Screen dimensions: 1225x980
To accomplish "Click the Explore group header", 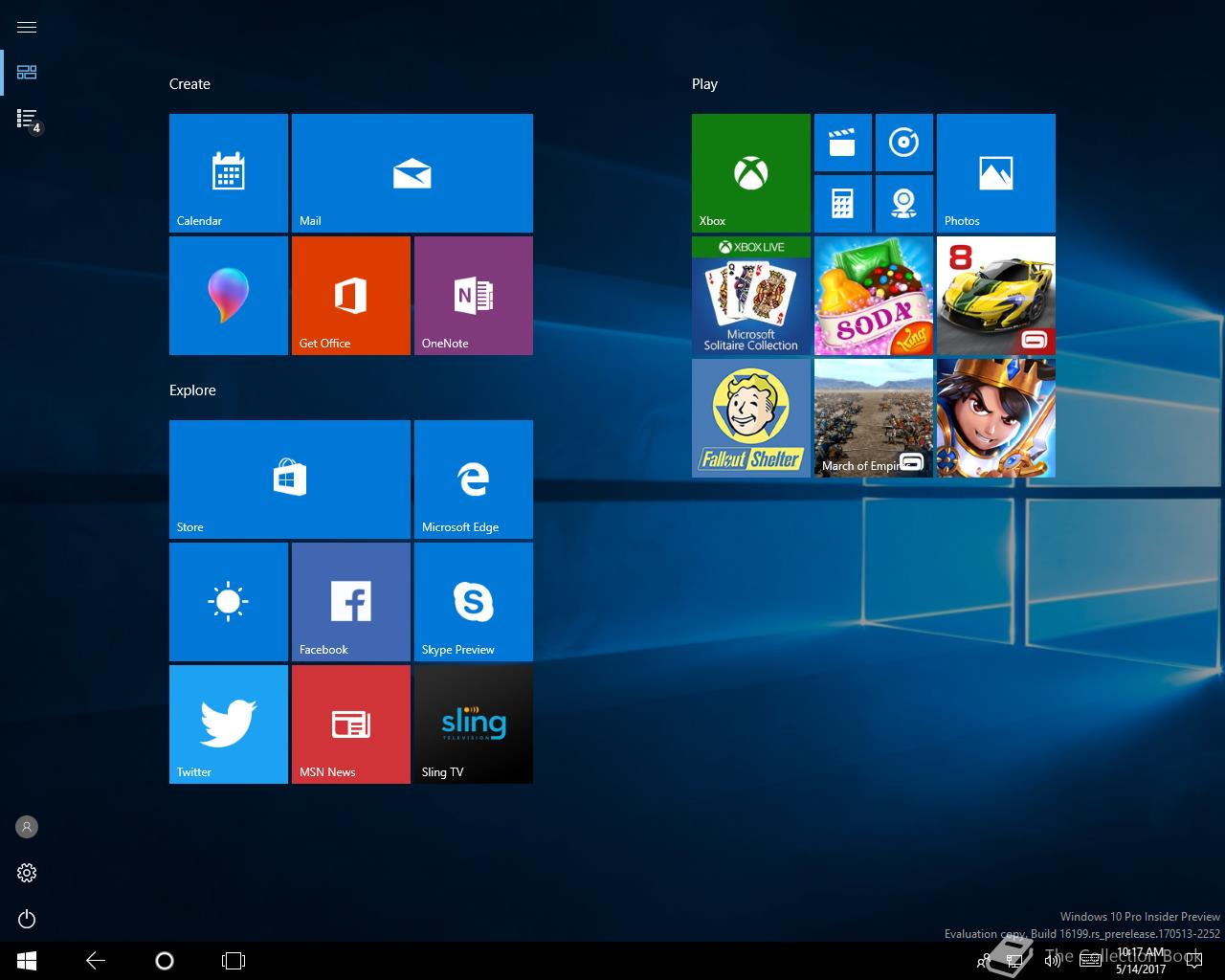I will click(192, 390).
